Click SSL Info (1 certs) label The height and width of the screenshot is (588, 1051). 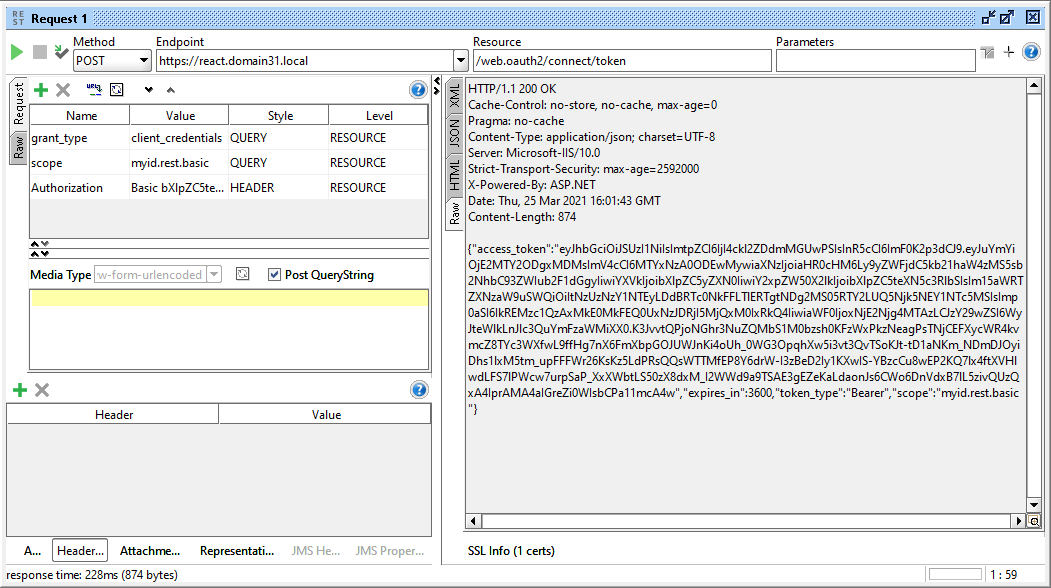(x=511, y=551)
